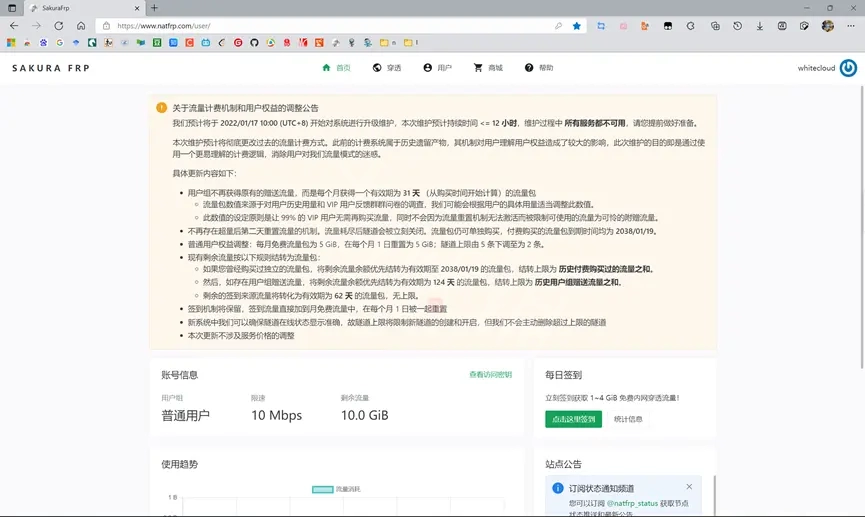Open the 用户 user menu
Screen dimensions: 865x517
(x=437, y=68)
